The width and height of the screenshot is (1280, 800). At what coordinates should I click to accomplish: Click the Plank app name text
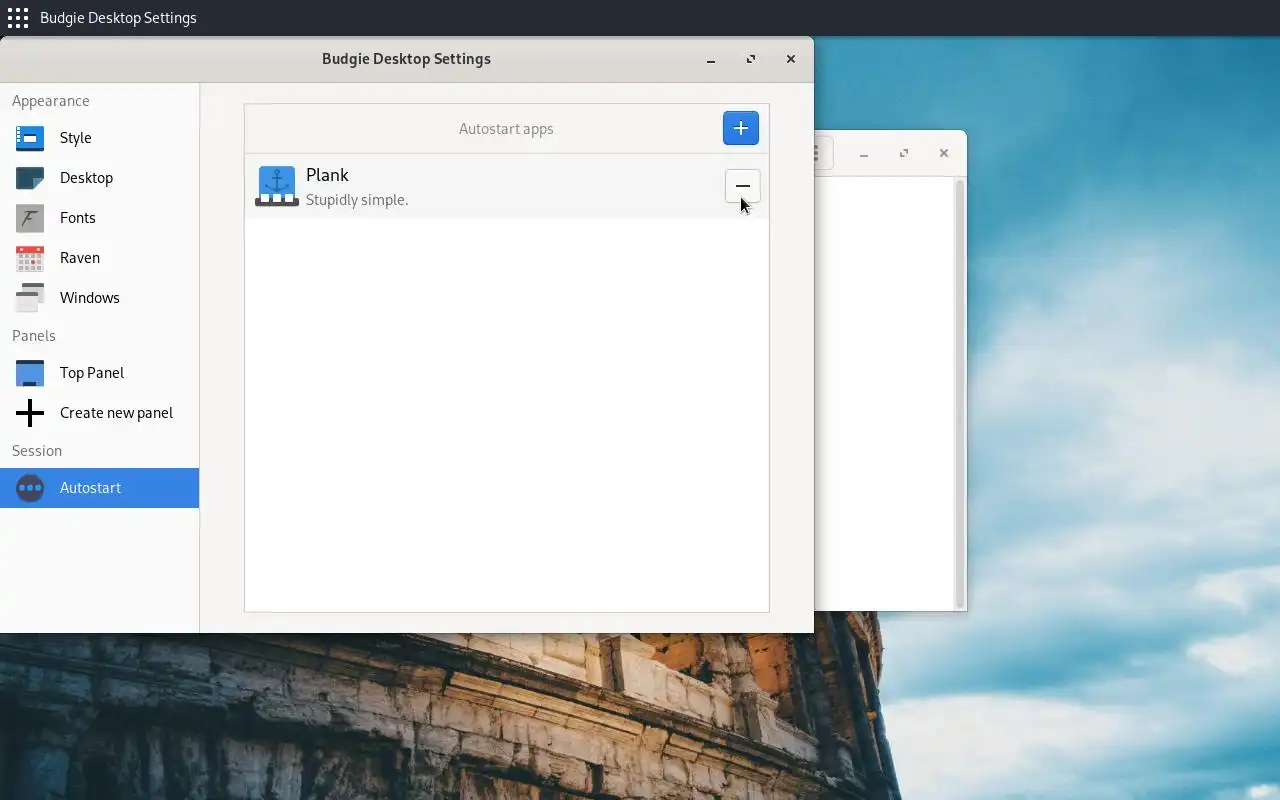327,175
